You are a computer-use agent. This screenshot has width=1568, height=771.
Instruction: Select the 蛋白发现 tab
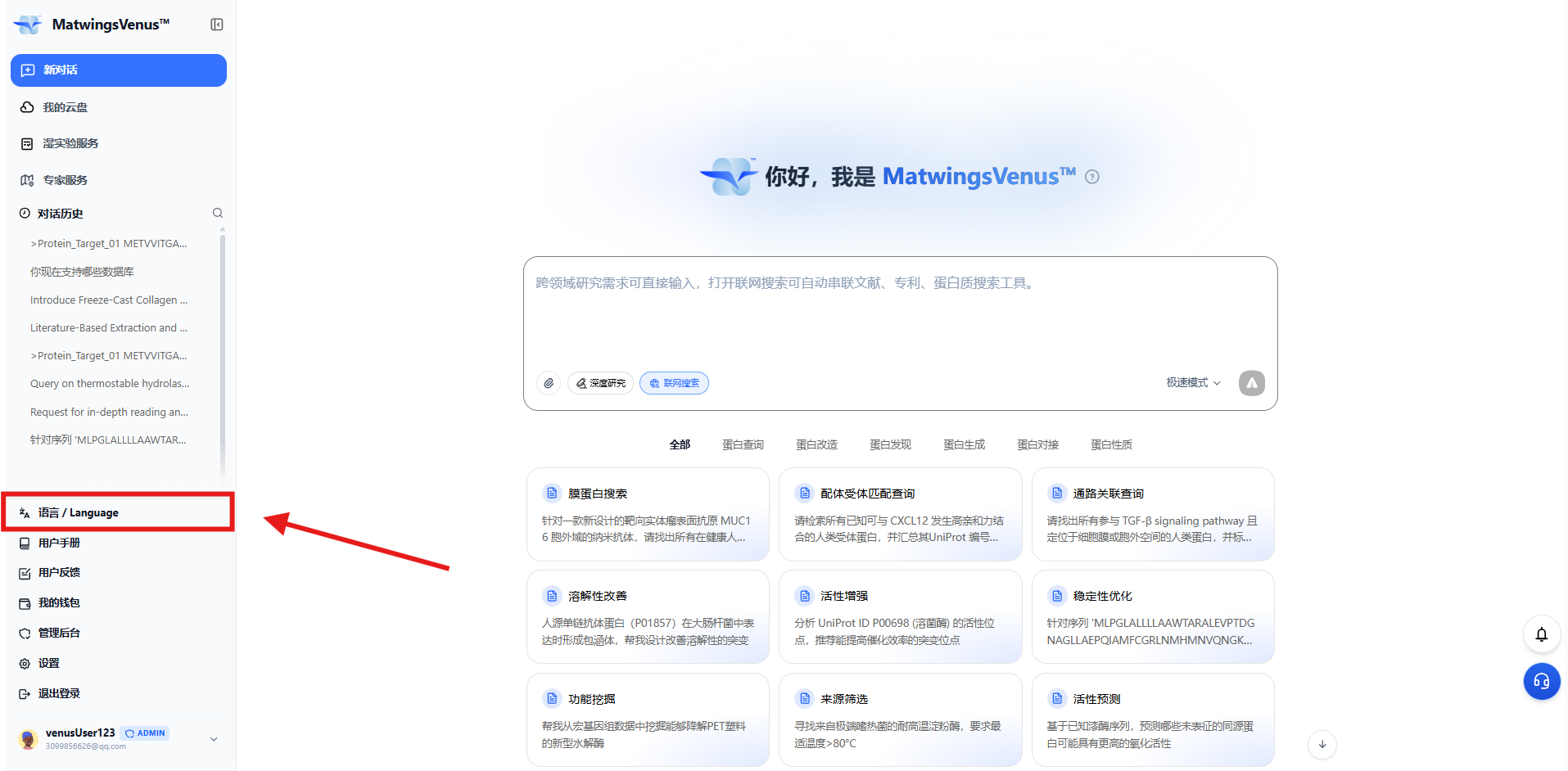click(x=890, y=444)
